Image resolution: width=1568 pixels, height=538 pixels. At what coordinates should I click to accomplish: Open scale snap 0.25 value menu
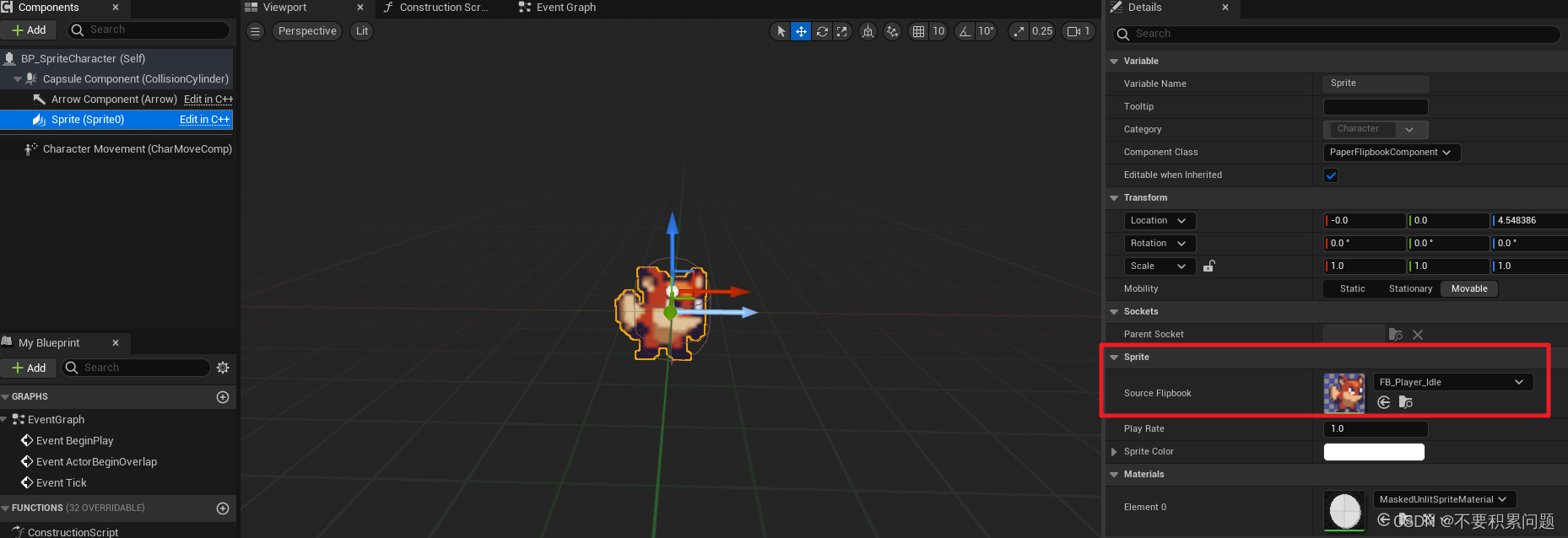(1042, 31)
